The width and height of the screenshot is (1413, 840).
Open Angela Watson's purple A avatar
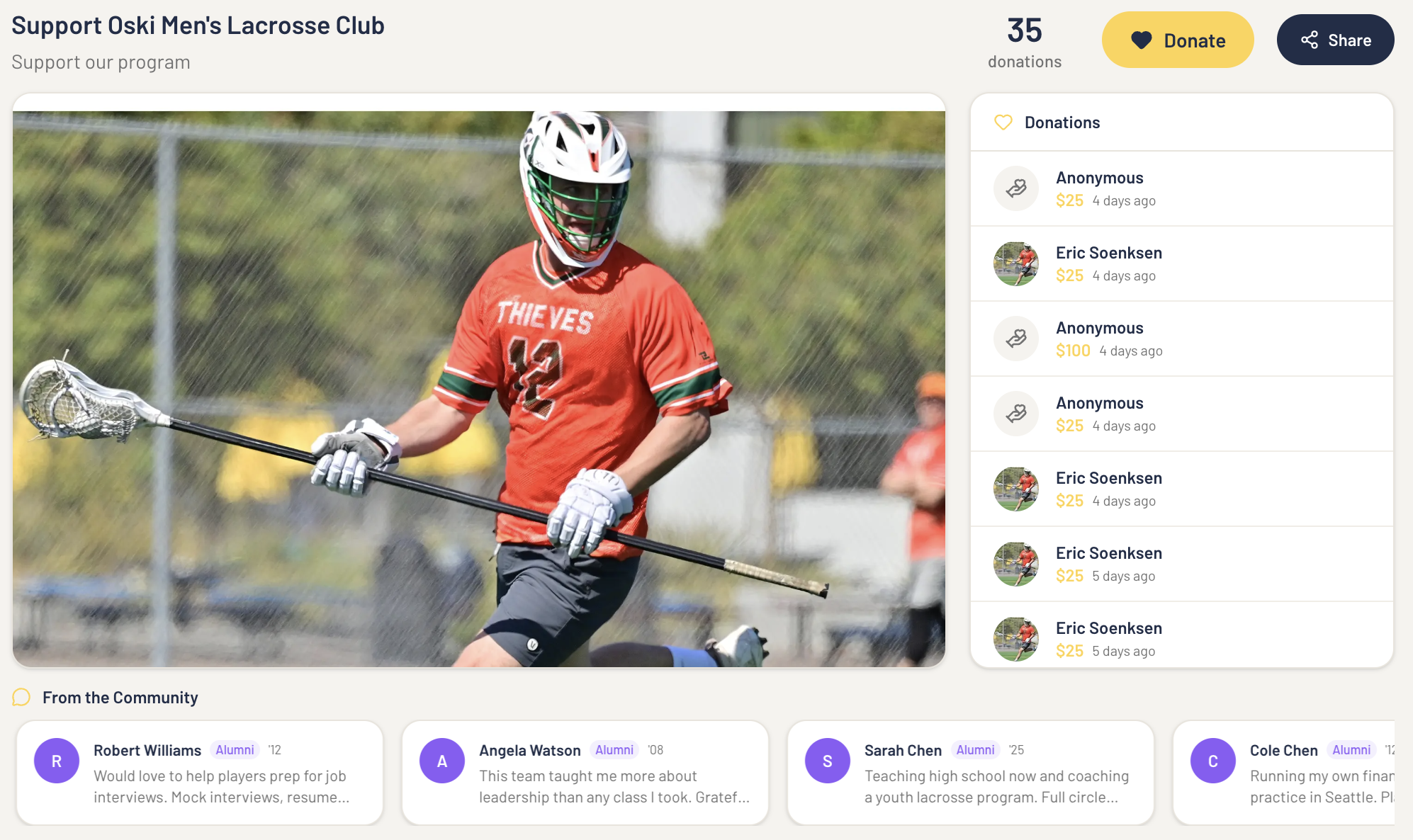pos(442,761)
